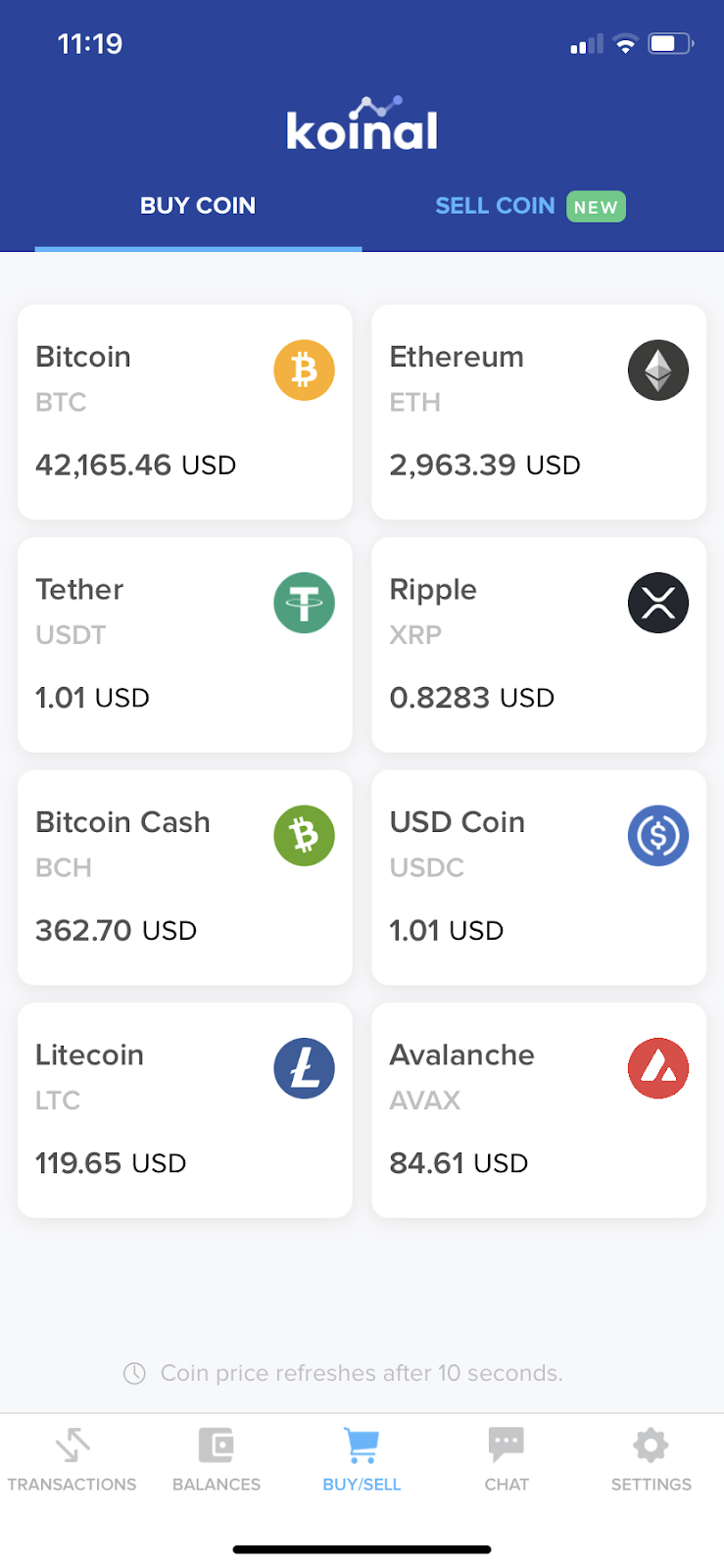724x1568 pixels.
Task: Tap the Ethereum 2,963.39 USD price
Action: [x=485, y=465]
